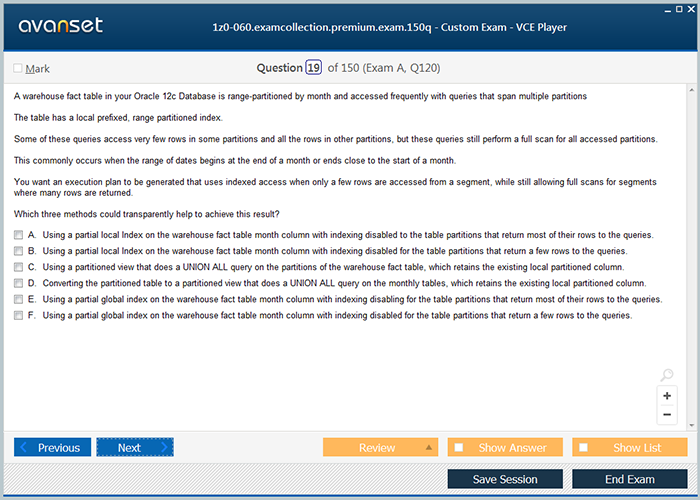700x500 pixels.
Task: Minimize the VCE Player window
Action: 668,10
